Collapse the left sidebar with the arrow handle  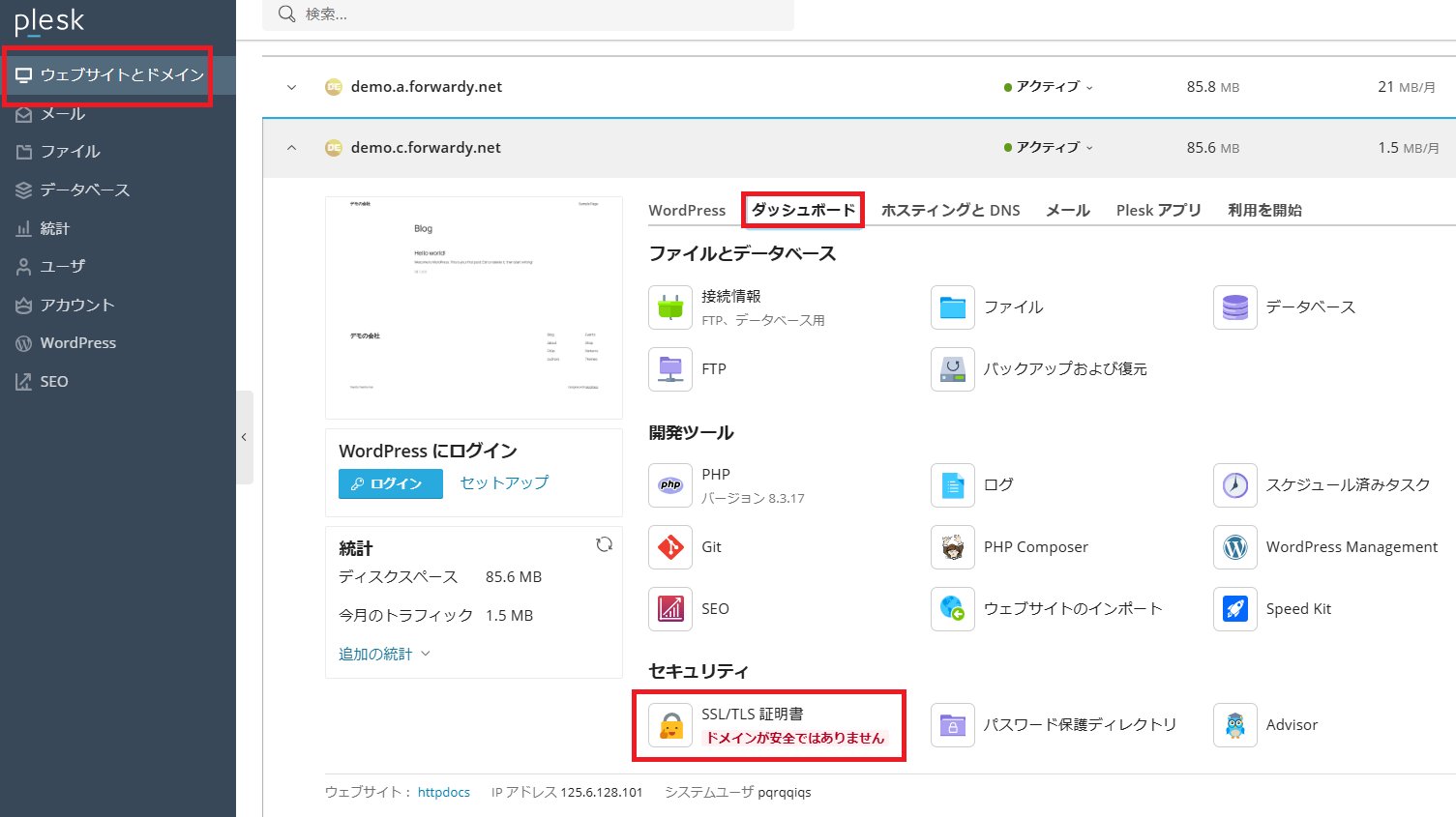coord(245,437)
